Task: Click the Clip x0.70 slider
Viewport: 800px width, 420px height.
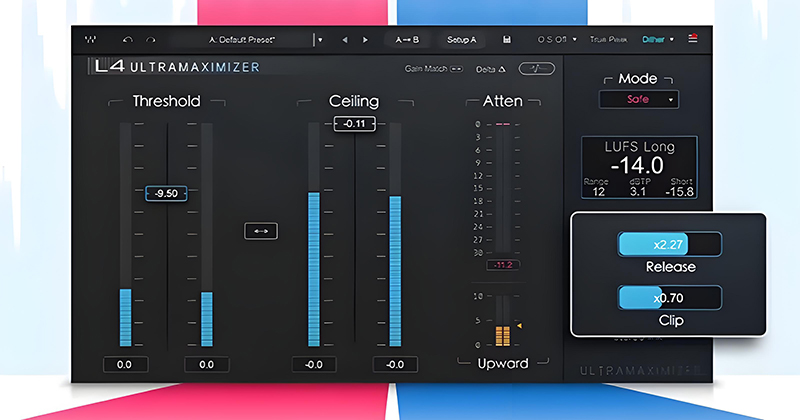Action: tap(670, 297)
